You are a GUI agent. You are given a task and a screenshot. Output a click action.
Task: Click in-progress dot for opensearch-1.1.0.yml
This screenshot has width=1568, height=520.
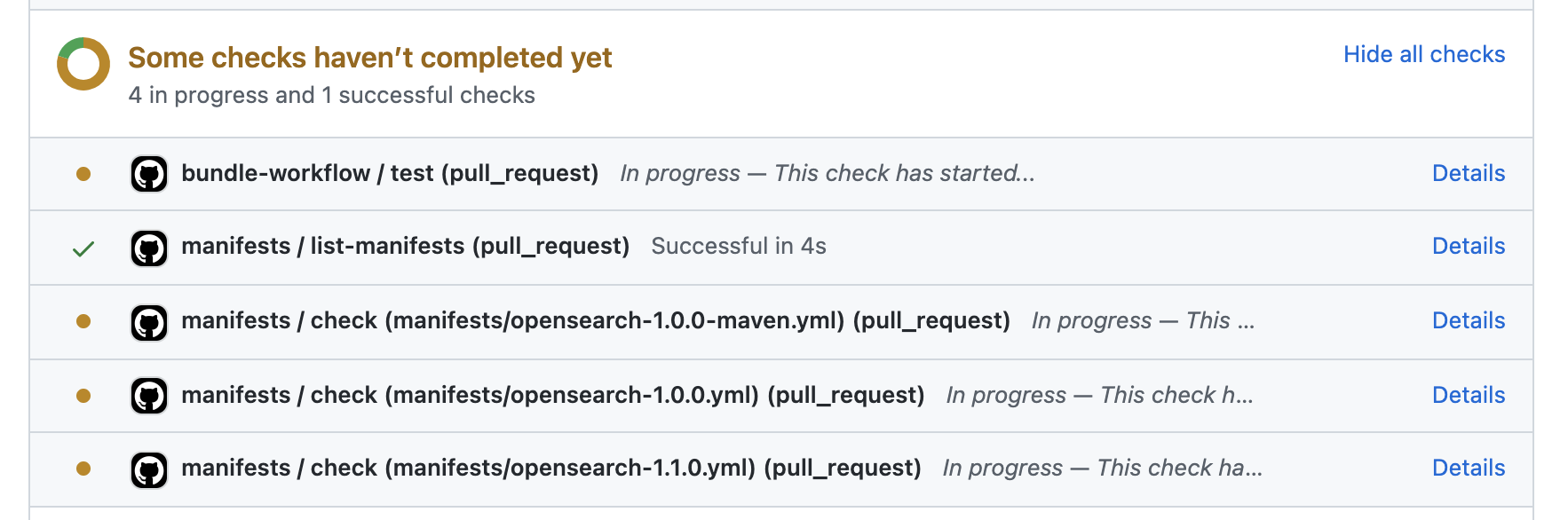pos(83,469)
